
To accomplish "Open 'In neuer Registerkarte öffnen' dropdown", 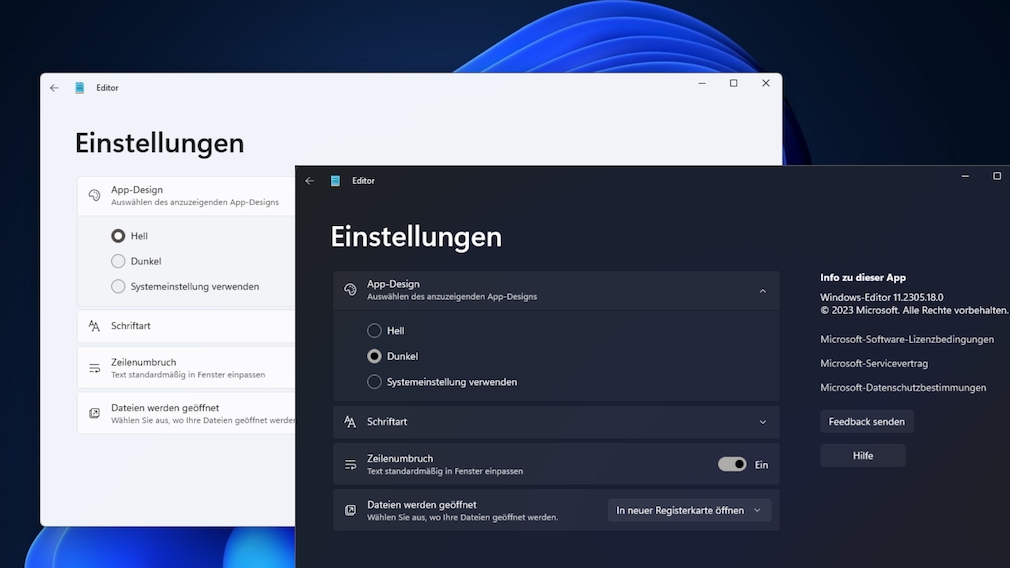I will tap(689, 510).
